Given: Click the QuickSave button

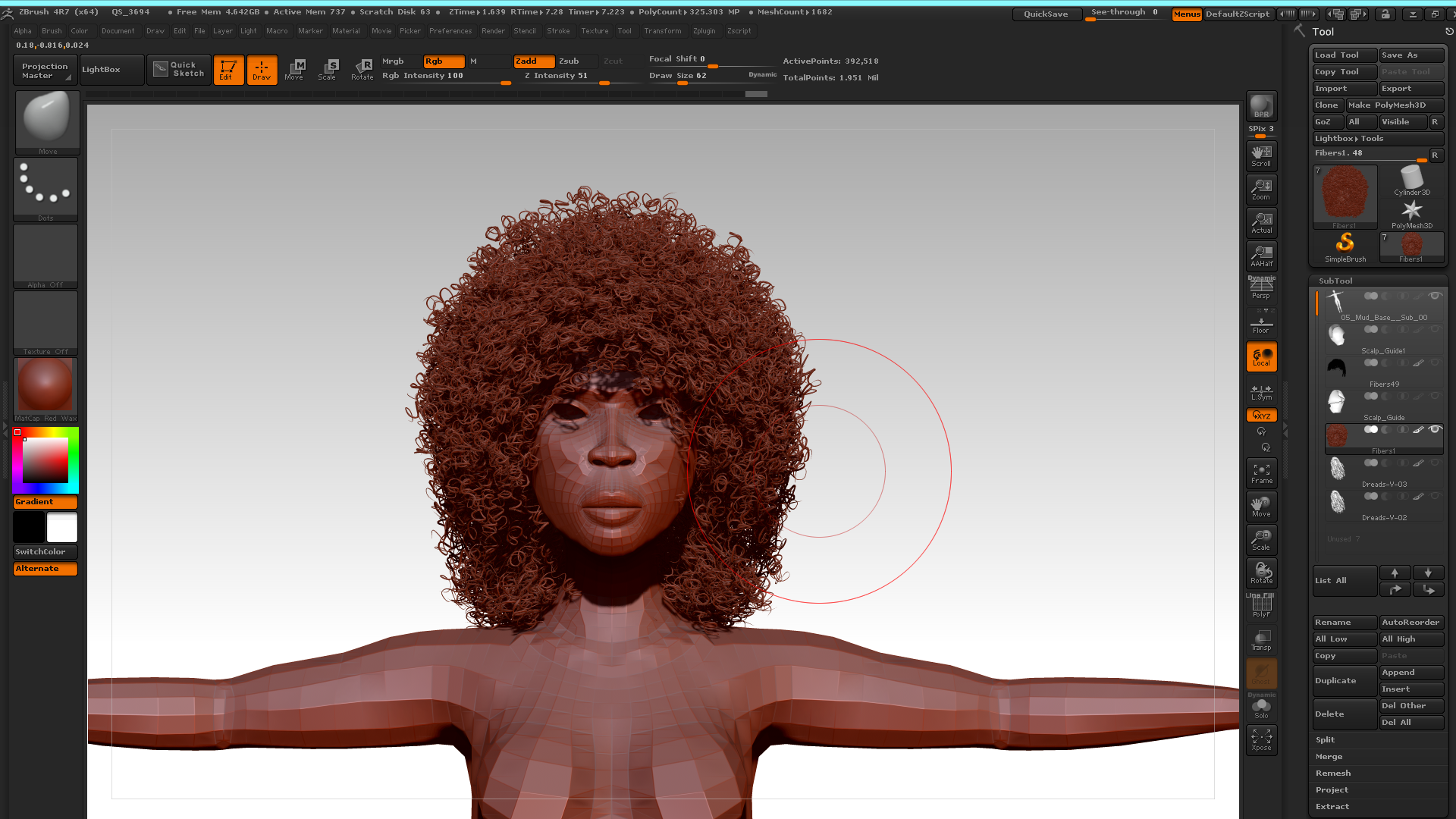Looking at the screenshot, I should click(1046, 14).
